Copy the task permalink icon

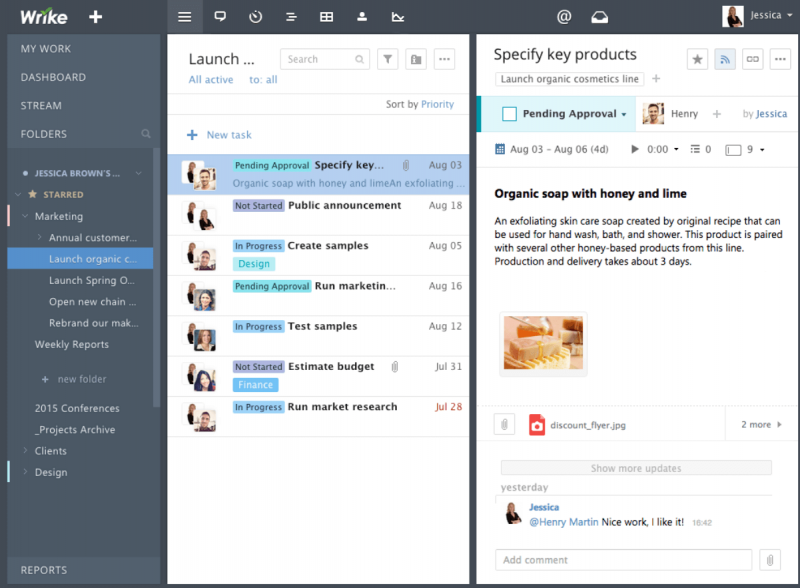point(753,59)
